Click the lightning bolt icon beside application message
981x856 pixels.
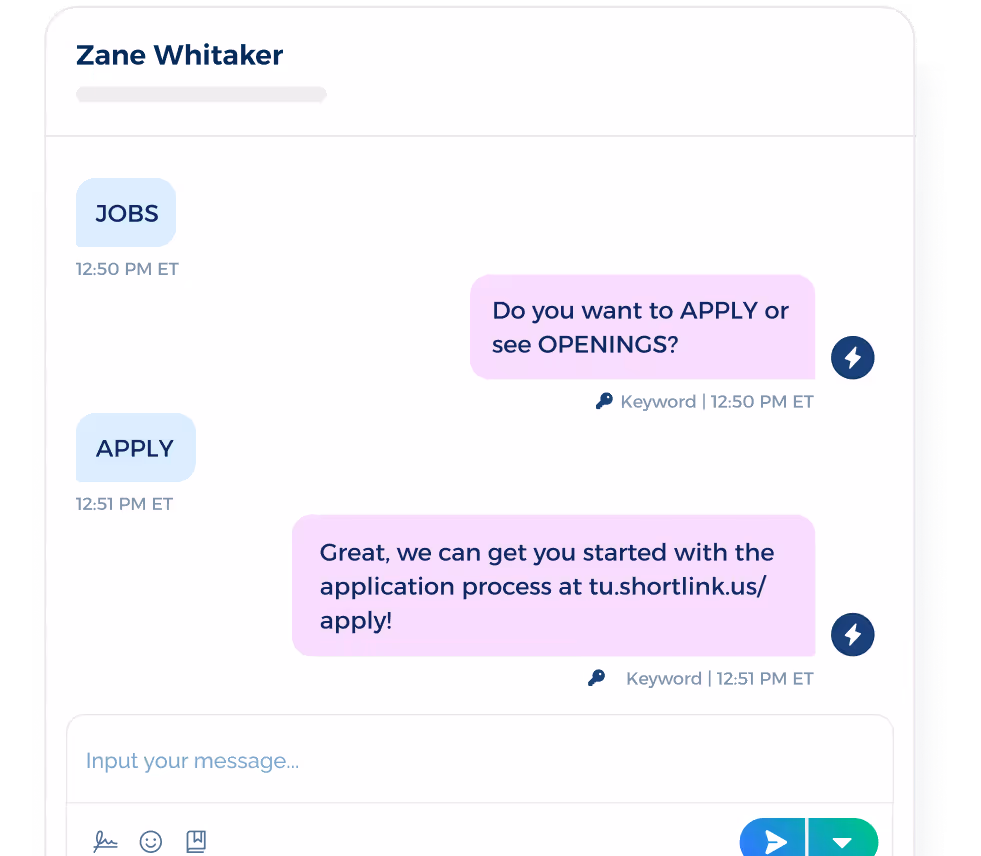click(853, 634)
